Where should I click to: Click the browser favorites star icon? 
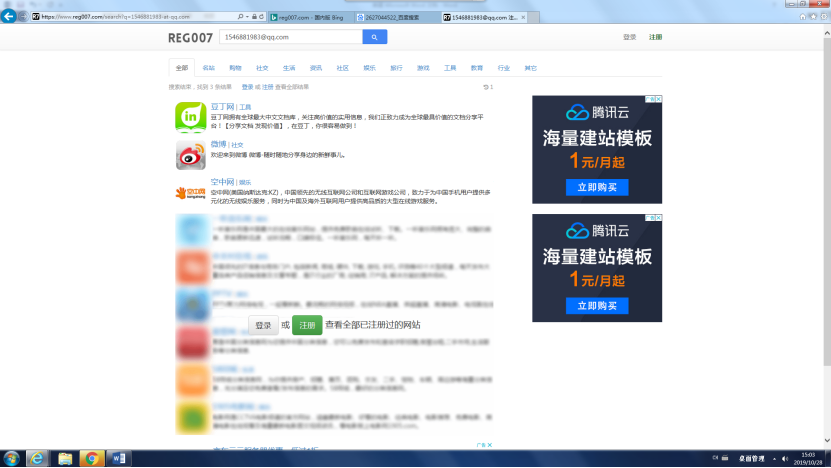(x=814, y=17)
